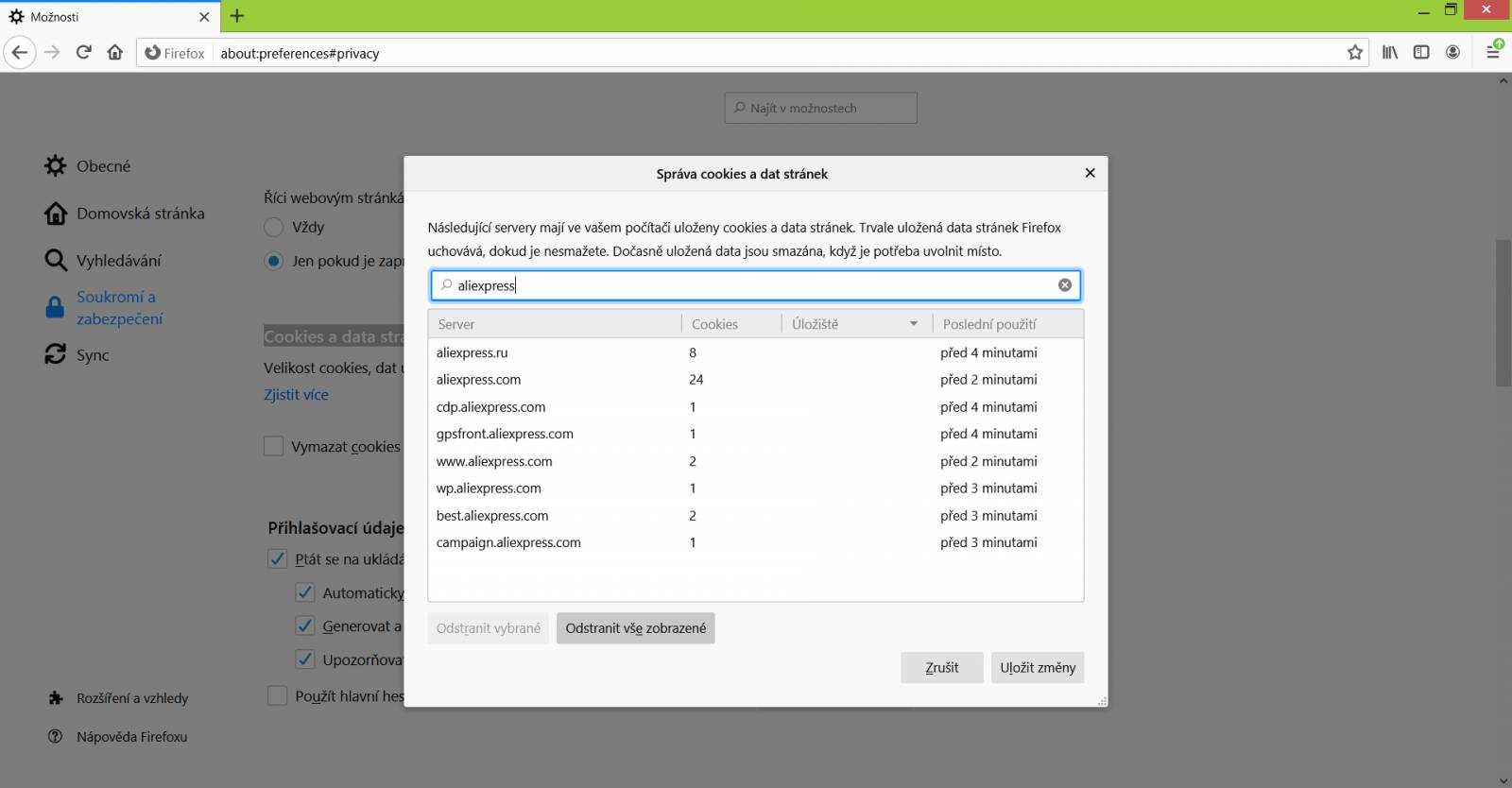Image resolution: width=1512 pixels, height=788 pixels.
Task: Toggle Použít hlavní heslo checkbox
Action: point(277,695)
